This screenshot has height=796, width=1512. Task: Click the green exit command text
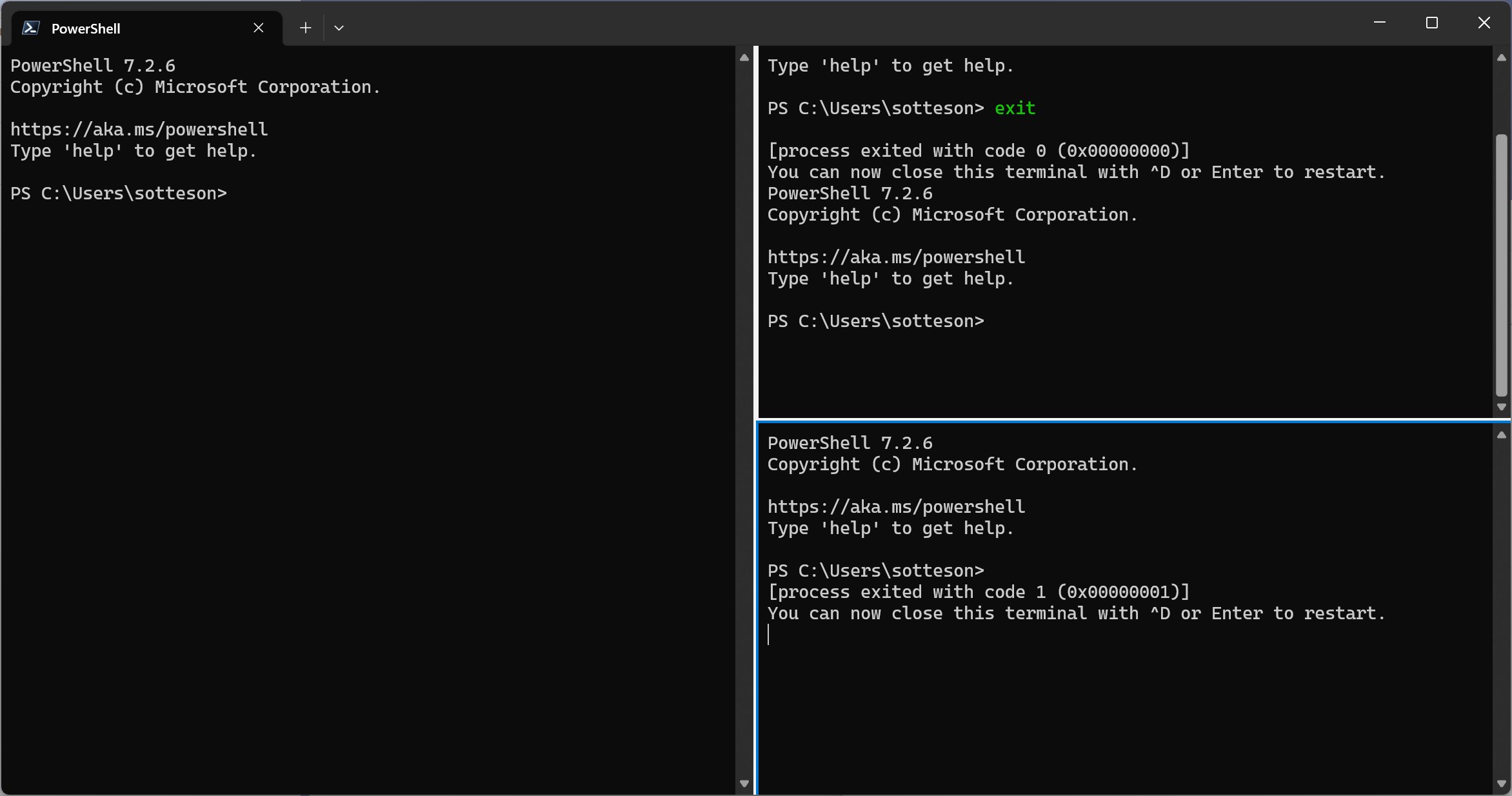point(1015,108)
